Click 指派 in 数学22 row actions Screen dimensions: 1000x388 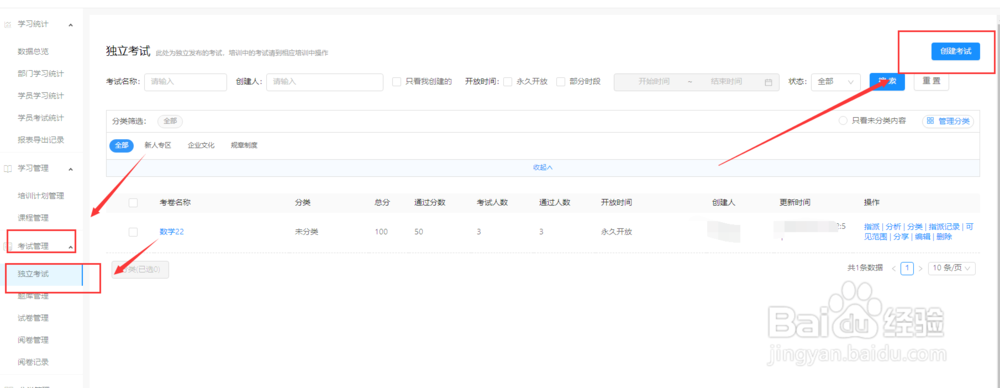(x=872, y=227)
